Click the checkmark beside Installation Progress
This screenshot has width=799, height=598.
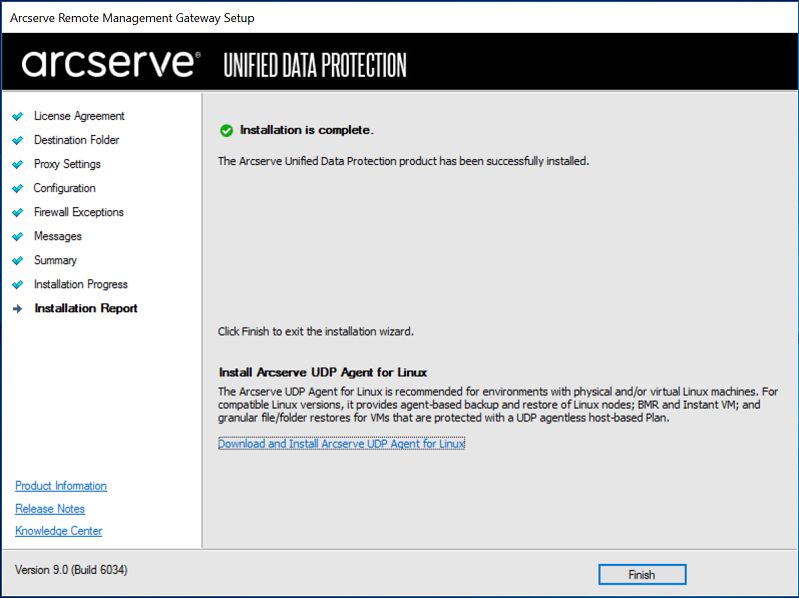pos(18,284)
